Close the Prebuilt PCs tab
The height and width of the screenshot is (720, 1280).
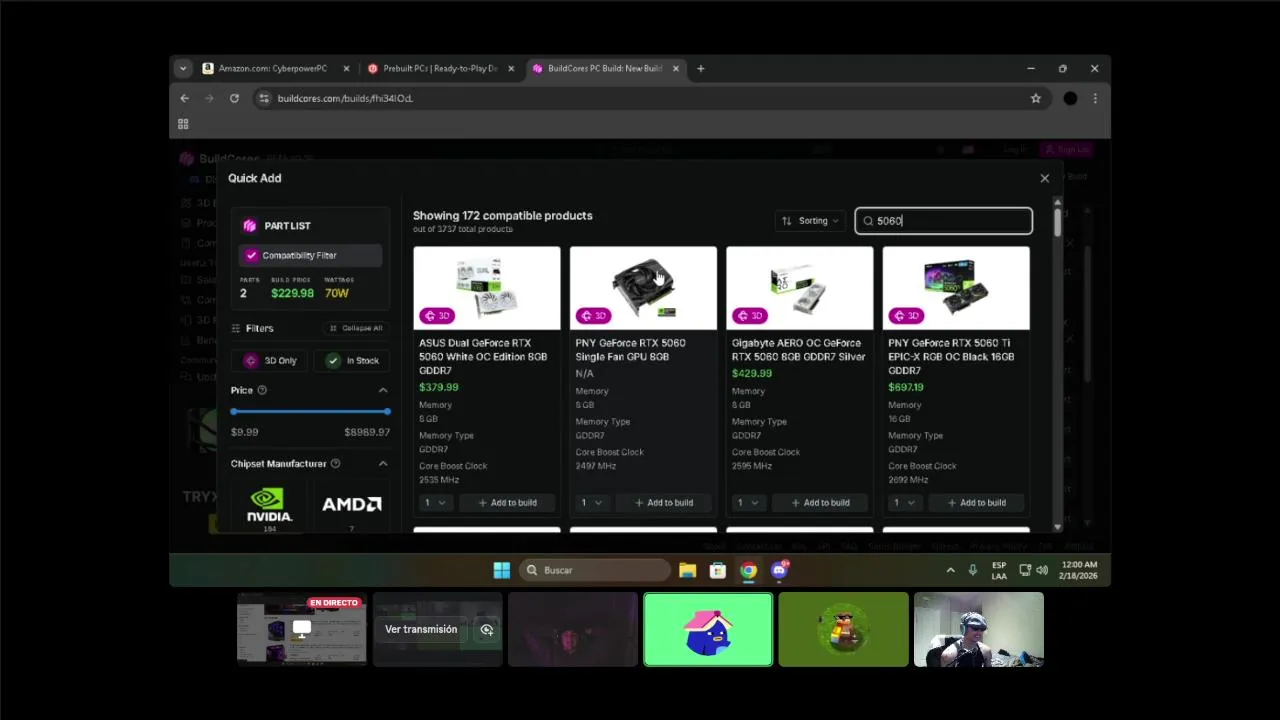(512, 68)
